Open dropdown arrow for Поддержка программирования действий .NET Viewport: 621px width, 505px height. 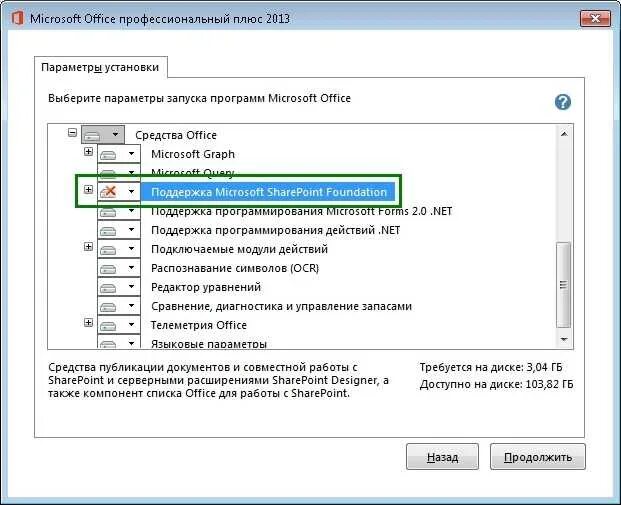tap(131, 230)
